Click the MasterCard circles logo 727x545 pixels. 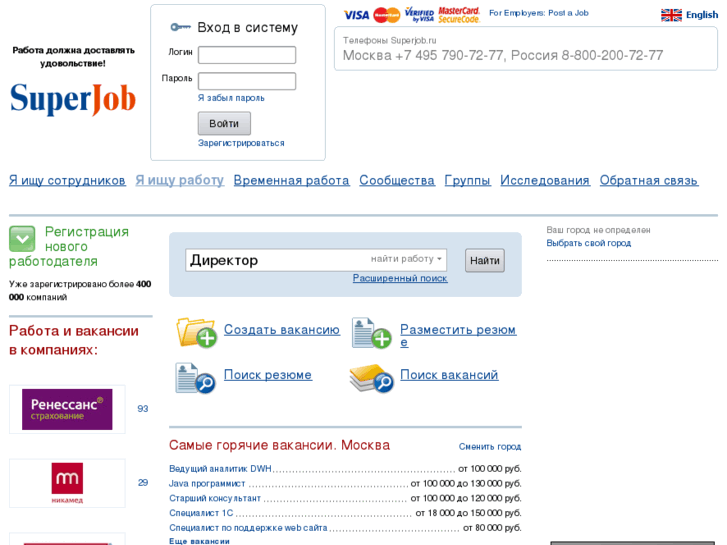(x=387, y=15)
